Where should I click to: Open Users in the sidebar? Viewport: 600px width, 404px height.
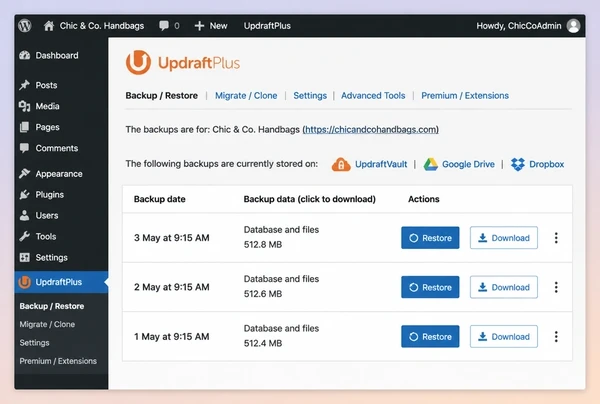click(47, 215)
